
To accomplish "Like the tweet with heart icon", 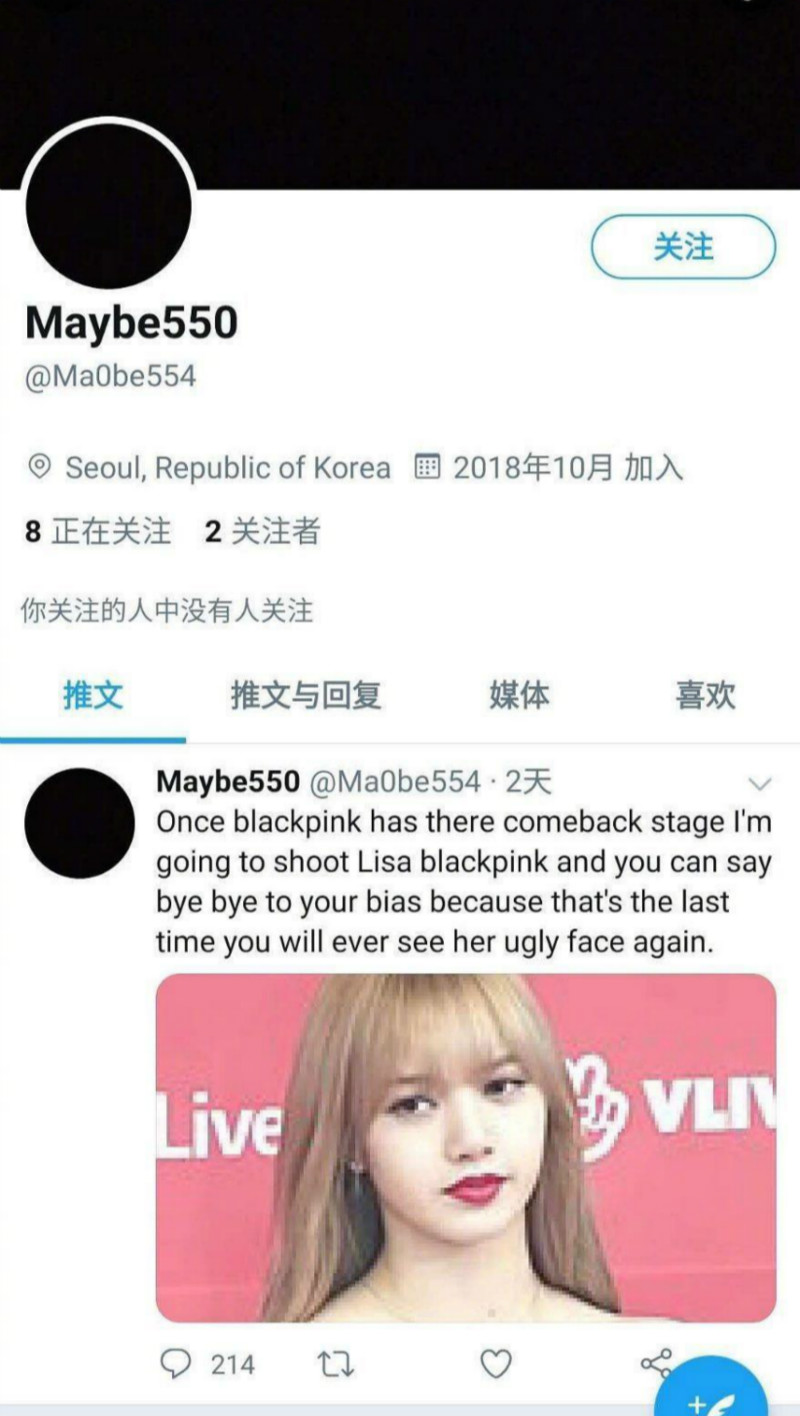I will tap(496, 1364).
